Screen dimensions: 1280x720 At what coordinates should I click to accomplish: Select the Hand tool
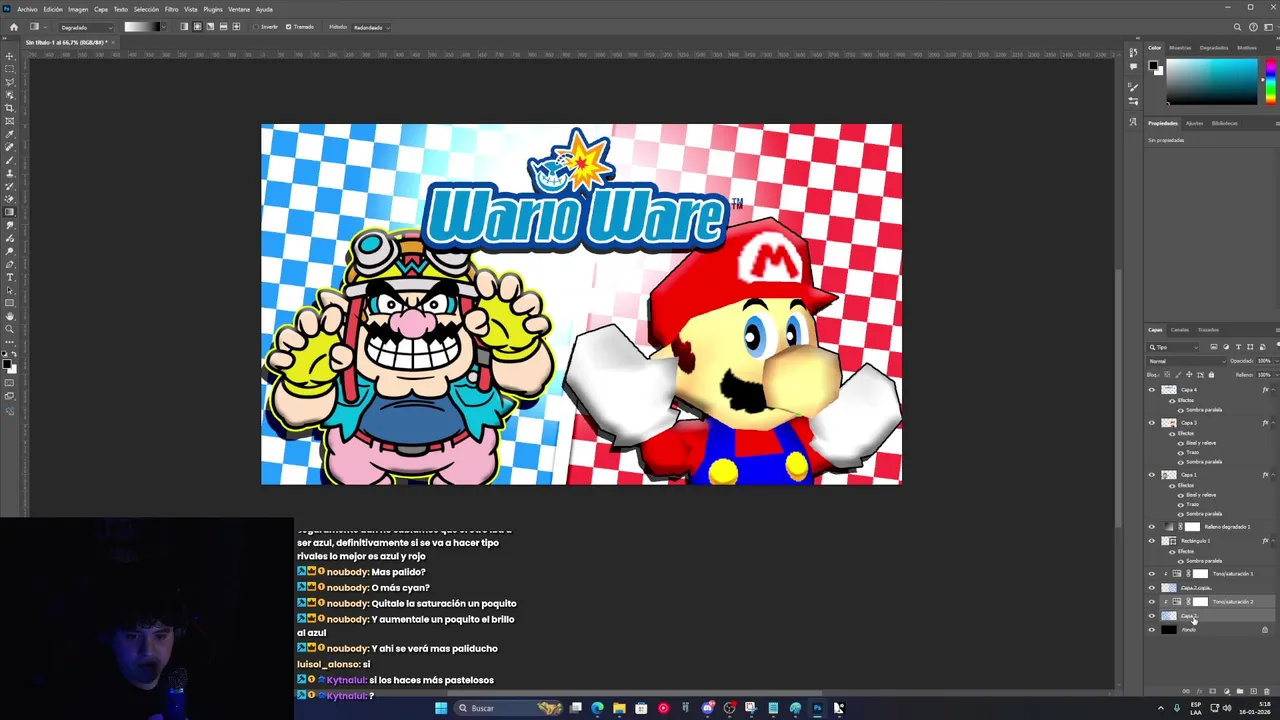point(10,316)
